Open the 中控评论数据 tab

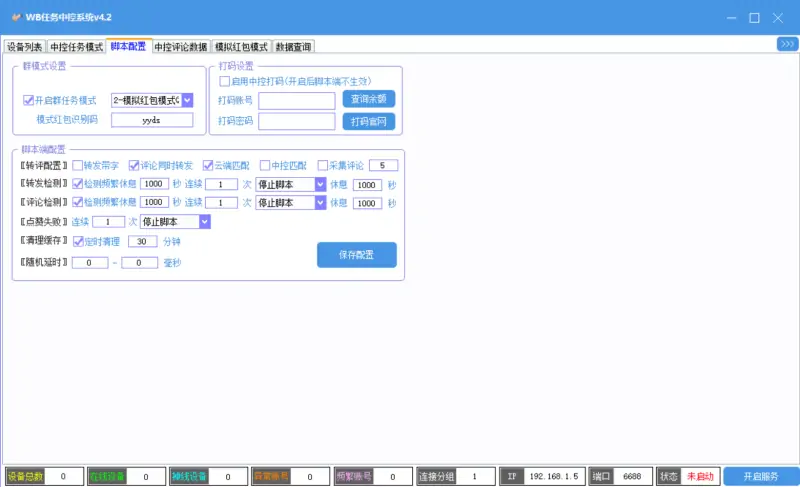pyautogui.click(x=180, y=47)
